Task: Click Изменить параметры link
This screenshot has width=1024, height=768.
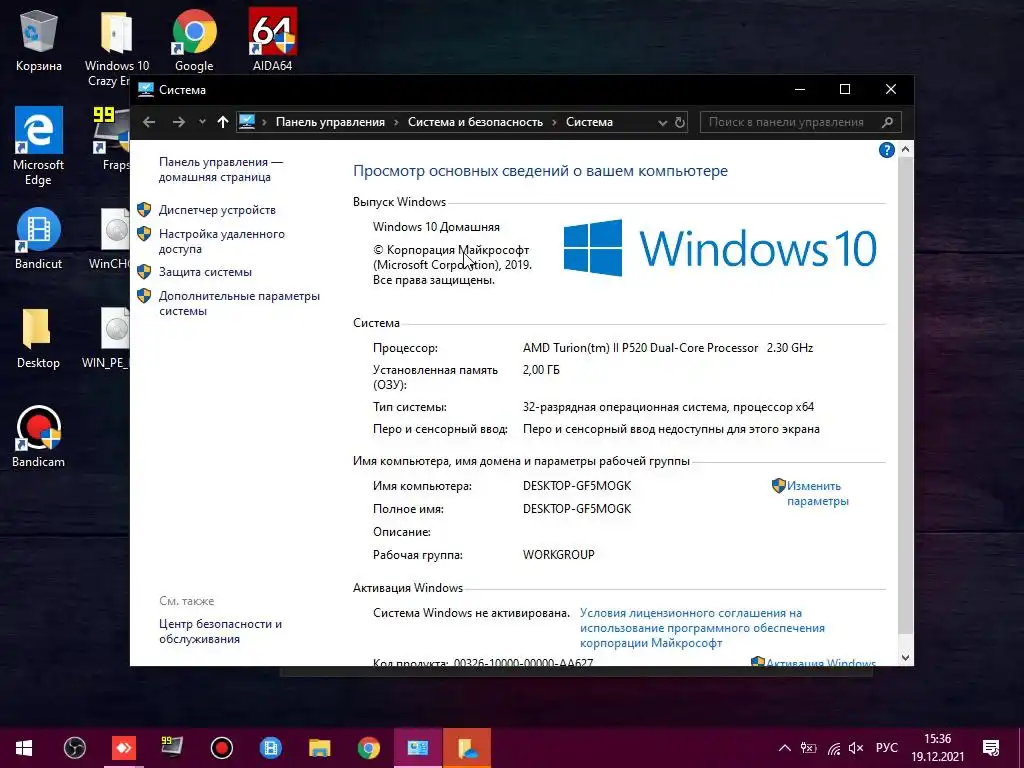Action: (x=817, y=493)
